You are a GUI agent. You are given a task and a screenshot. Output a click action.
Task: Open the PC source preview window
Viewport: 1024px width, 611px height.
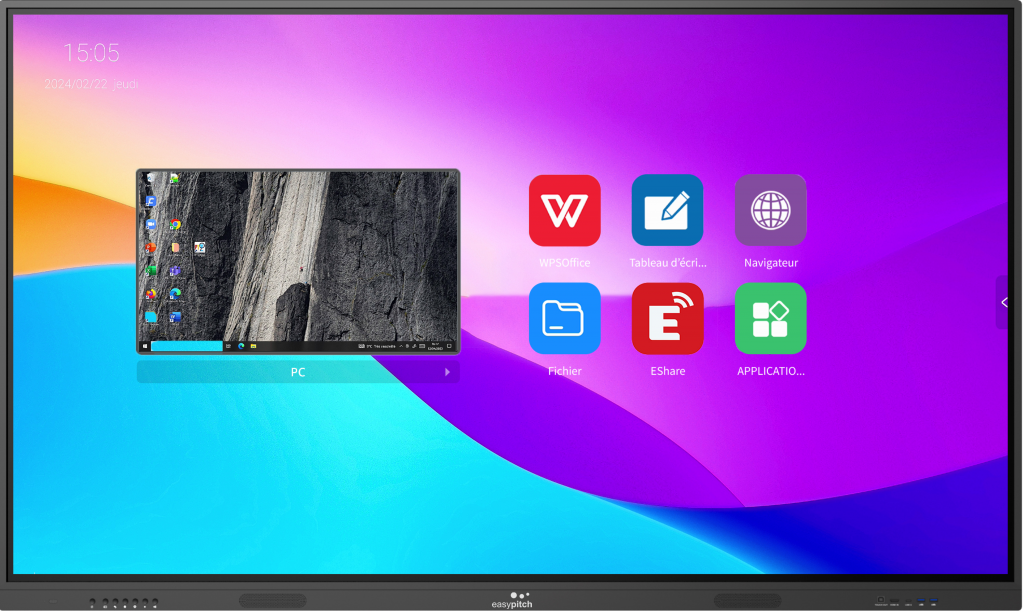pos(298,261)
